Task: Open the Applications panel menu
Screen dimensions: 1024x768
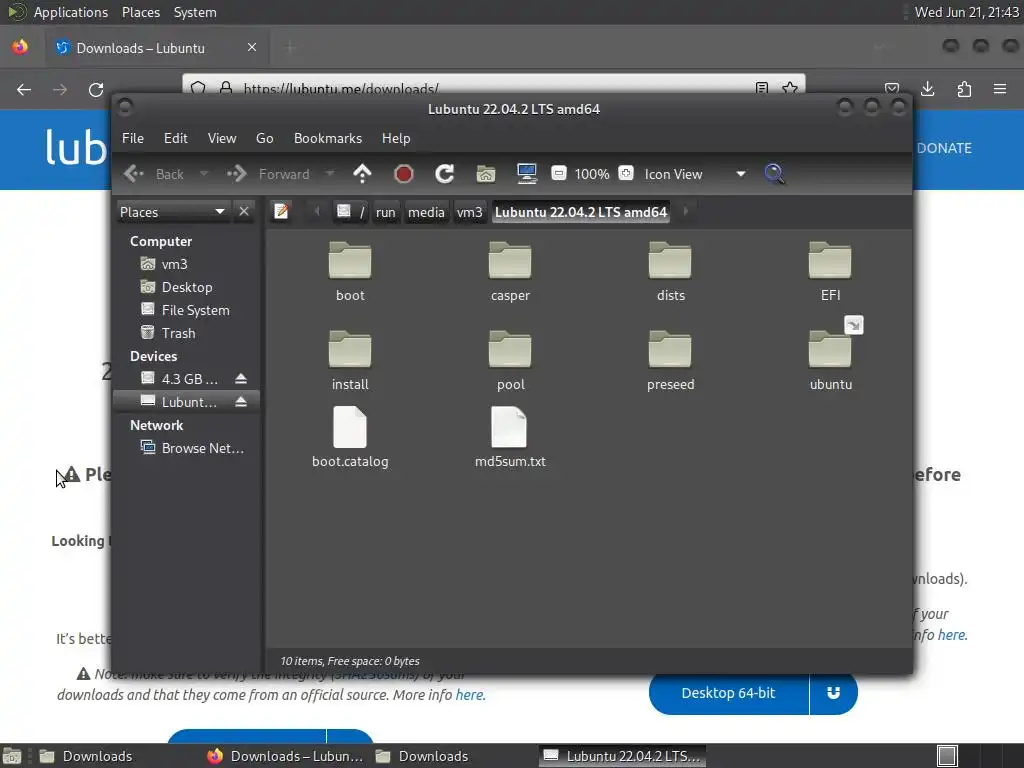Action: (x=71, y=12)
